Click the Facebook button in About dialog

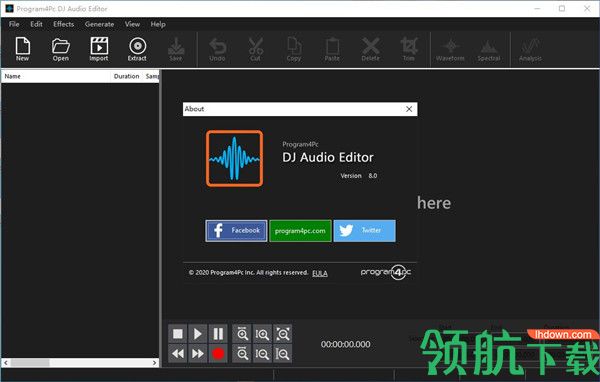(x=236, y=230)
